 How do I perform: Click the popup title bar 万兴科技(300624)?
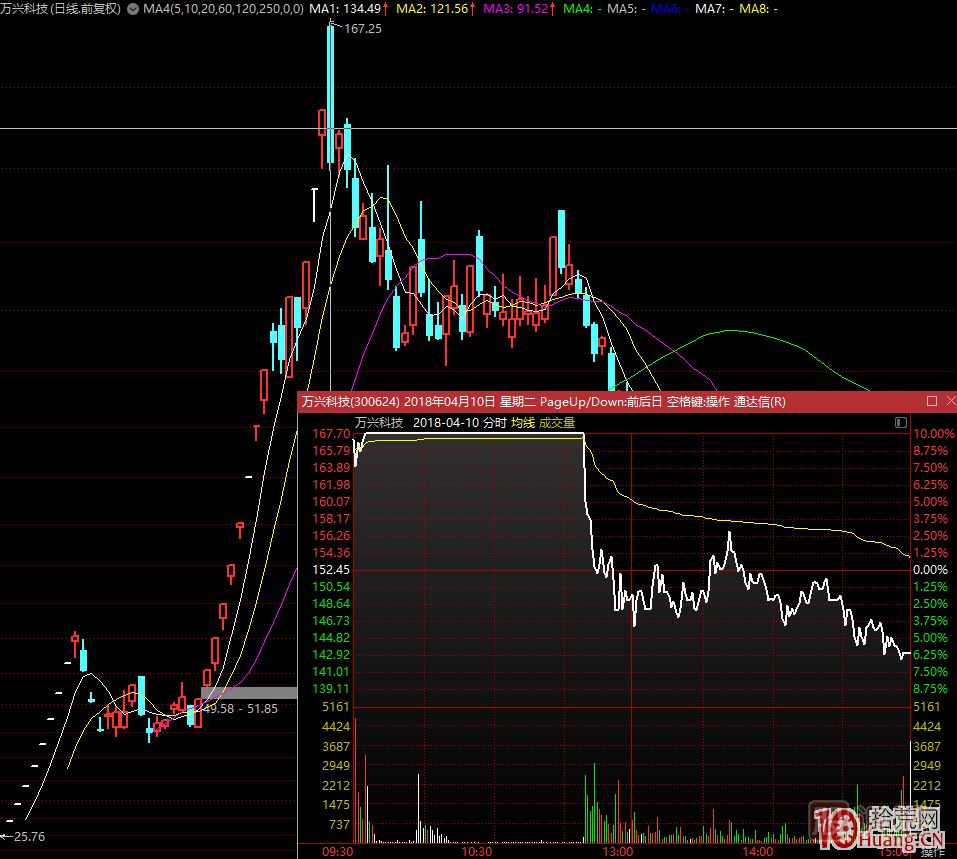tap(351, 401)
